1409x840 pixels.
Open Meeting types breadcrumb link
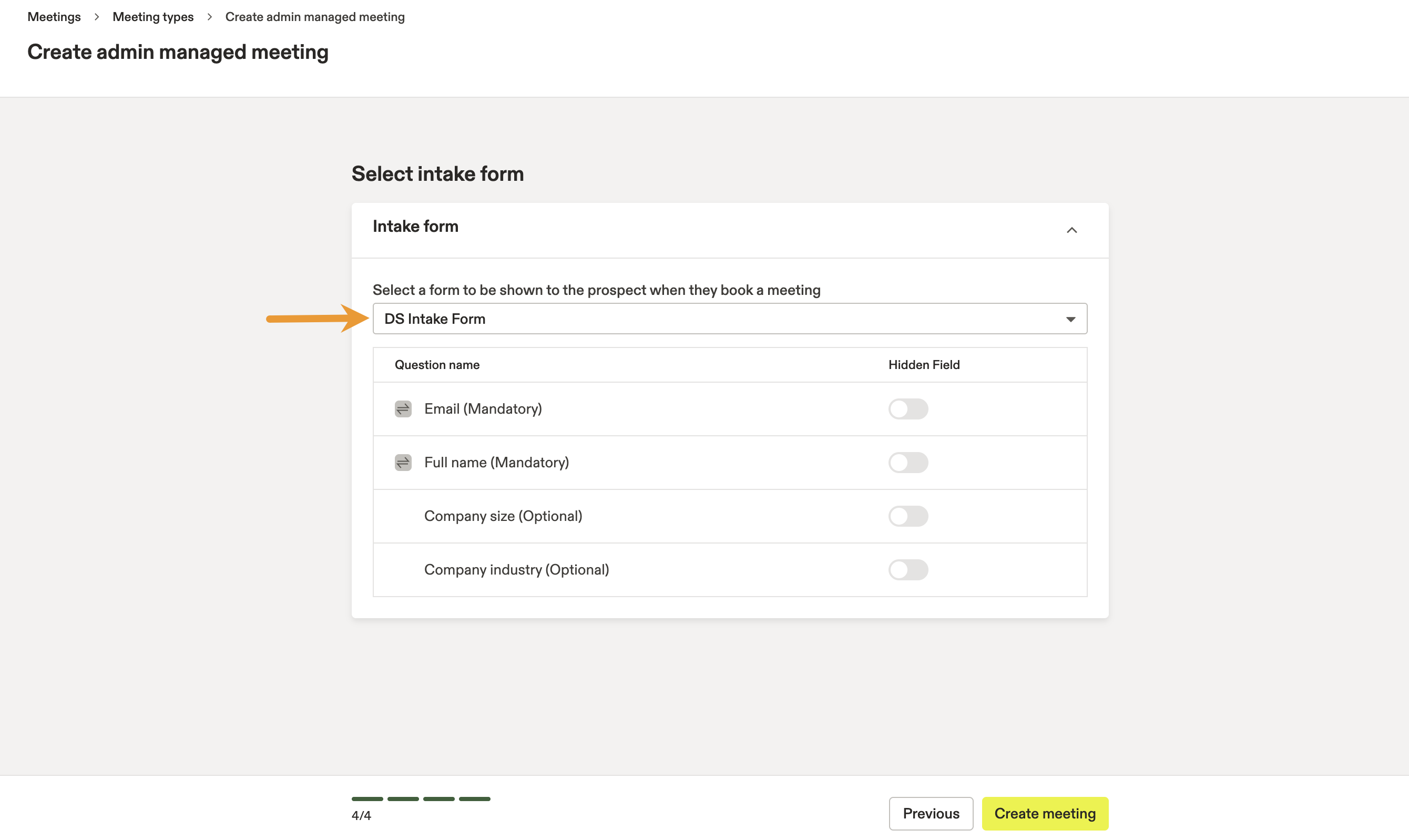tap(153, 17)
